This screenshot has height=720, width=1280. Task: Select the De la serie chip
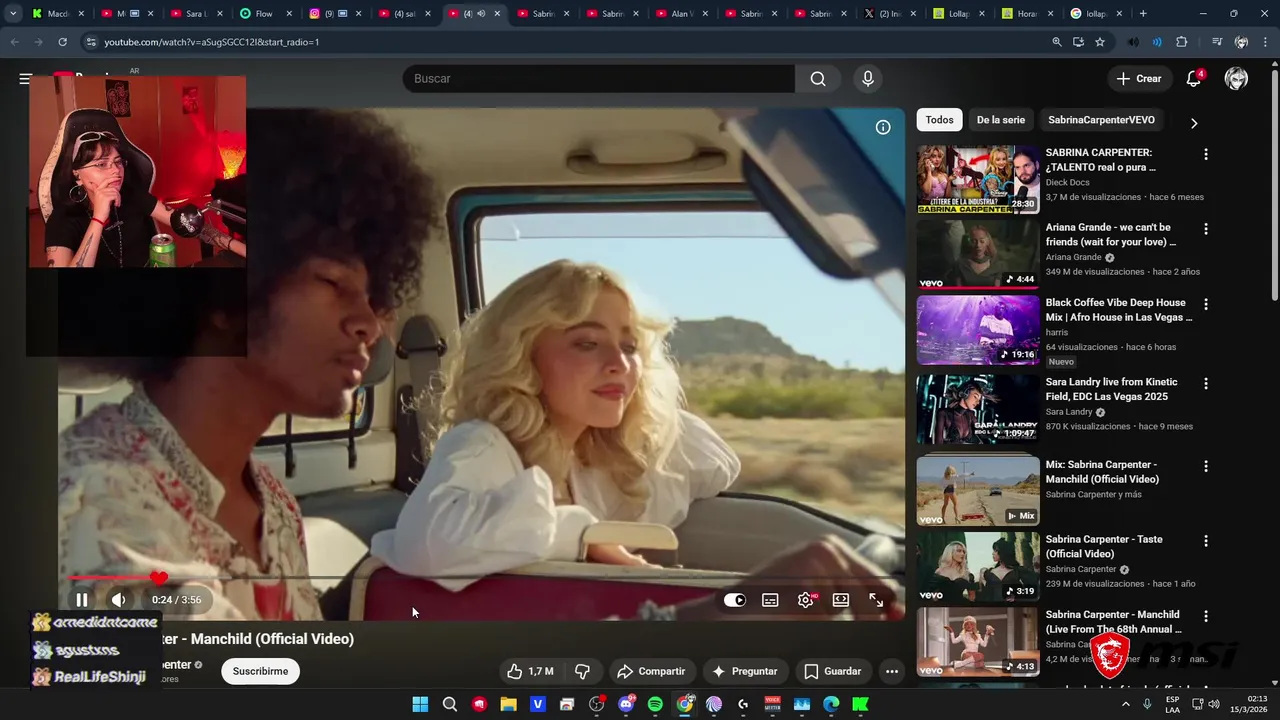[1001, 120]
